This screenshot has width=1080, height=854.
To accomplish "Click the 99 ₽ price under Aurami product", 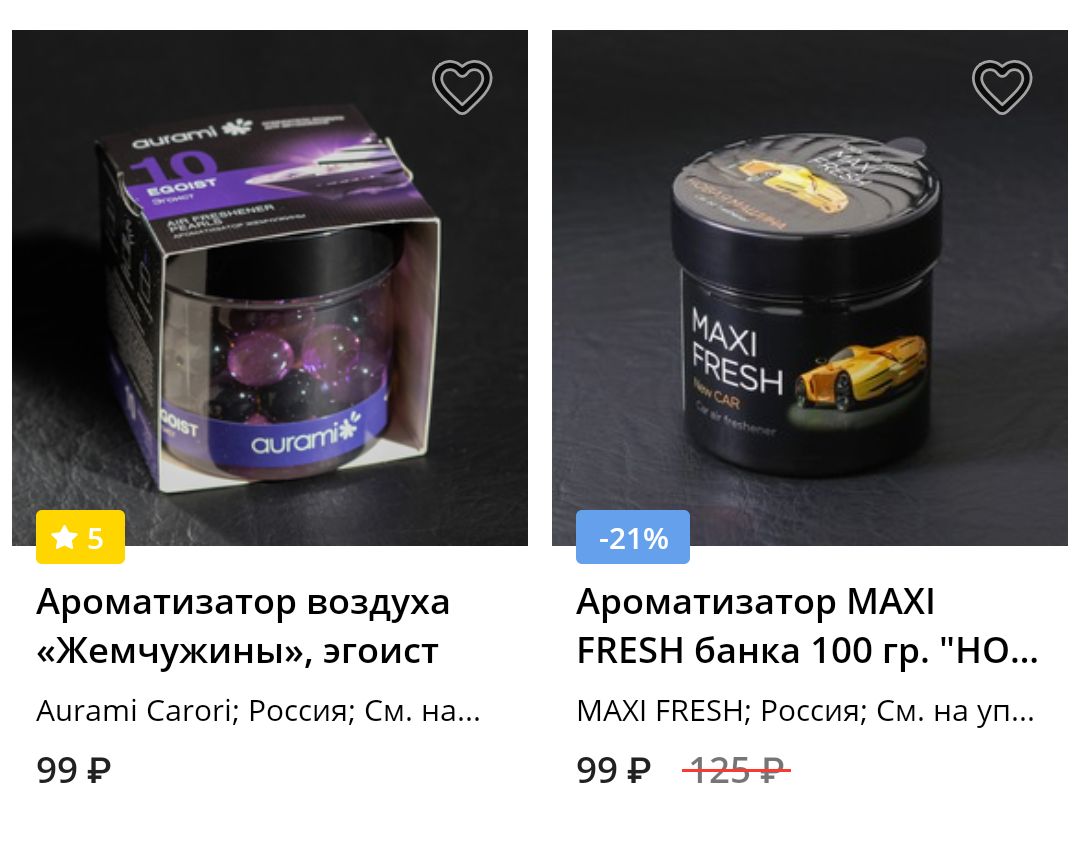I will [74, 770].
